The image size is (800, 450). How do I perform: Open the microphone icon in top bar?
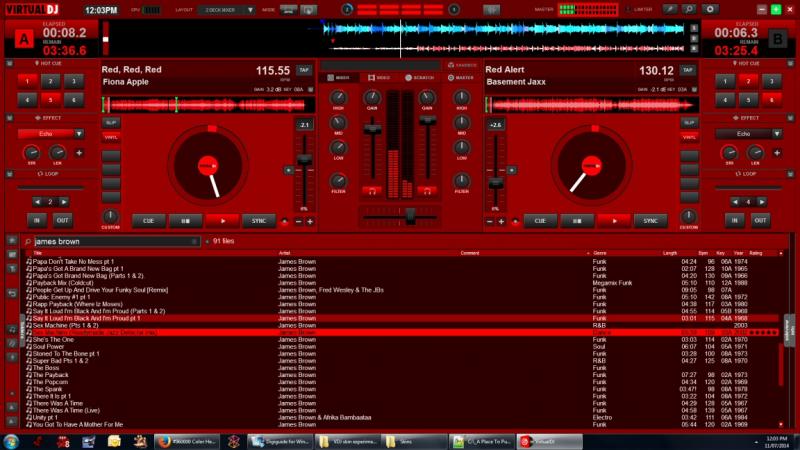click(x=670, y=9)
